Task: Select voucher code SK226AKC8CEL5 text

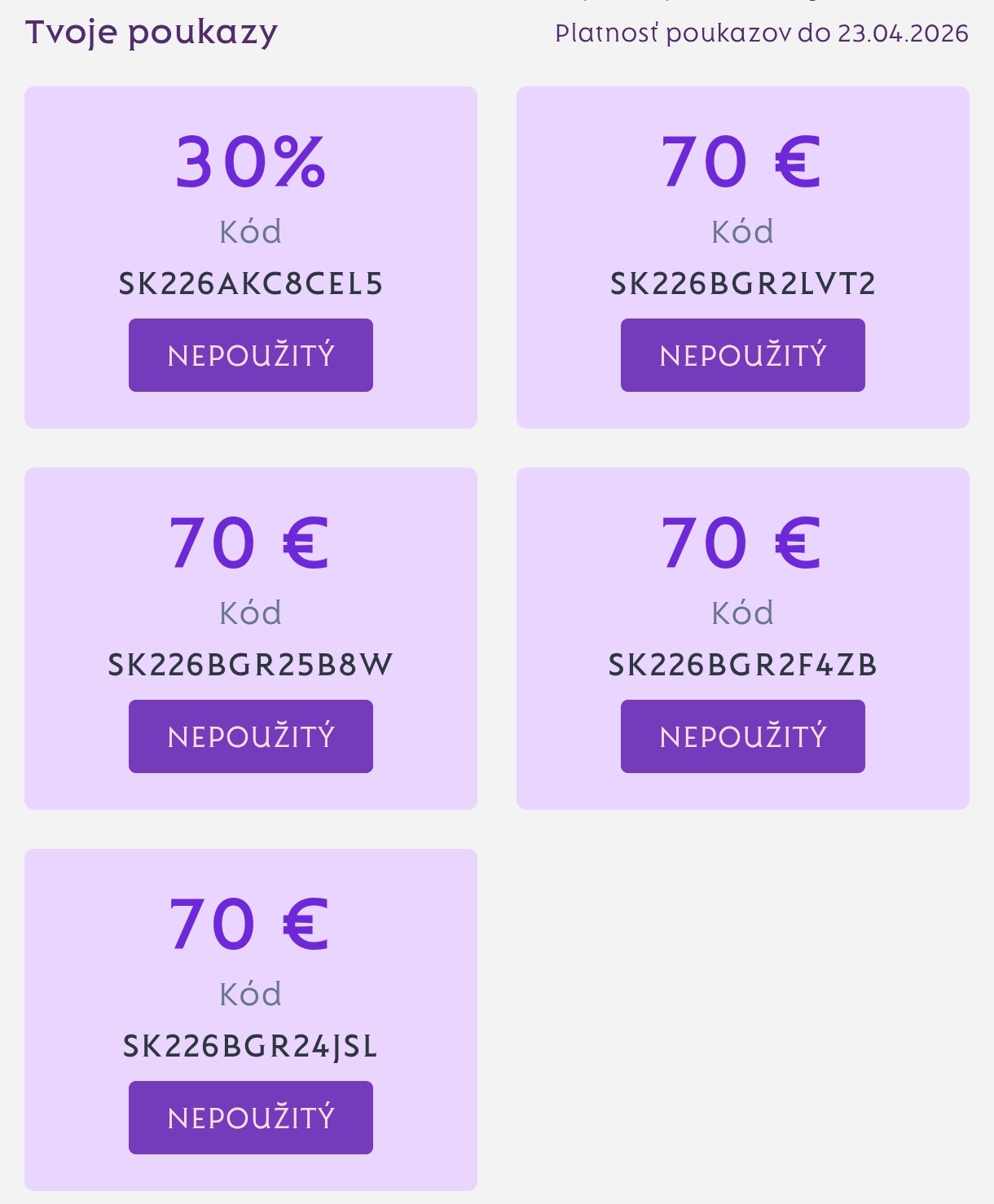Action: (251, 284)
